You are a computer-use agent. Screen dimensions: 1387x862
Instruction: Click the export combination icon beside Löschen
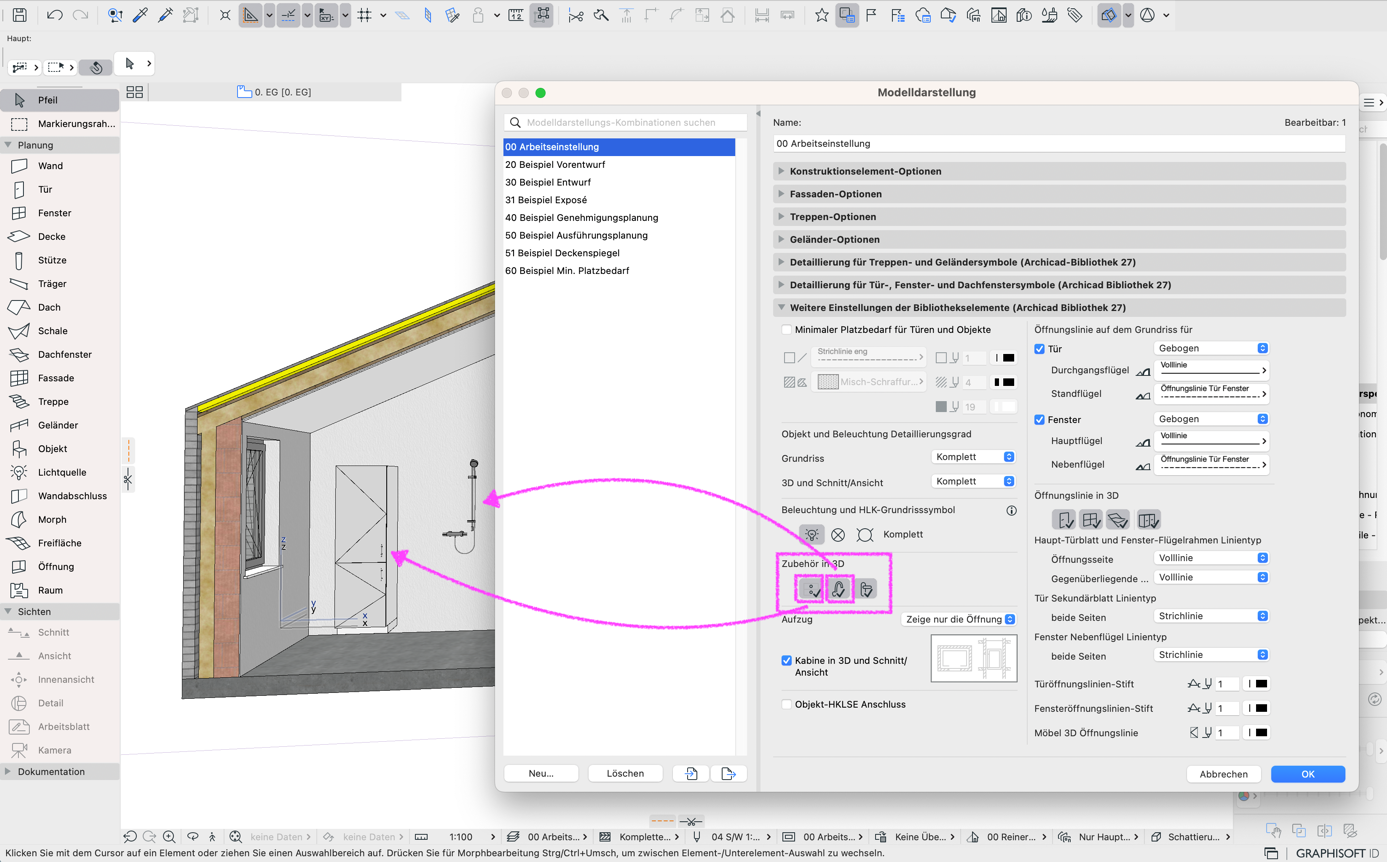(728, 774)
